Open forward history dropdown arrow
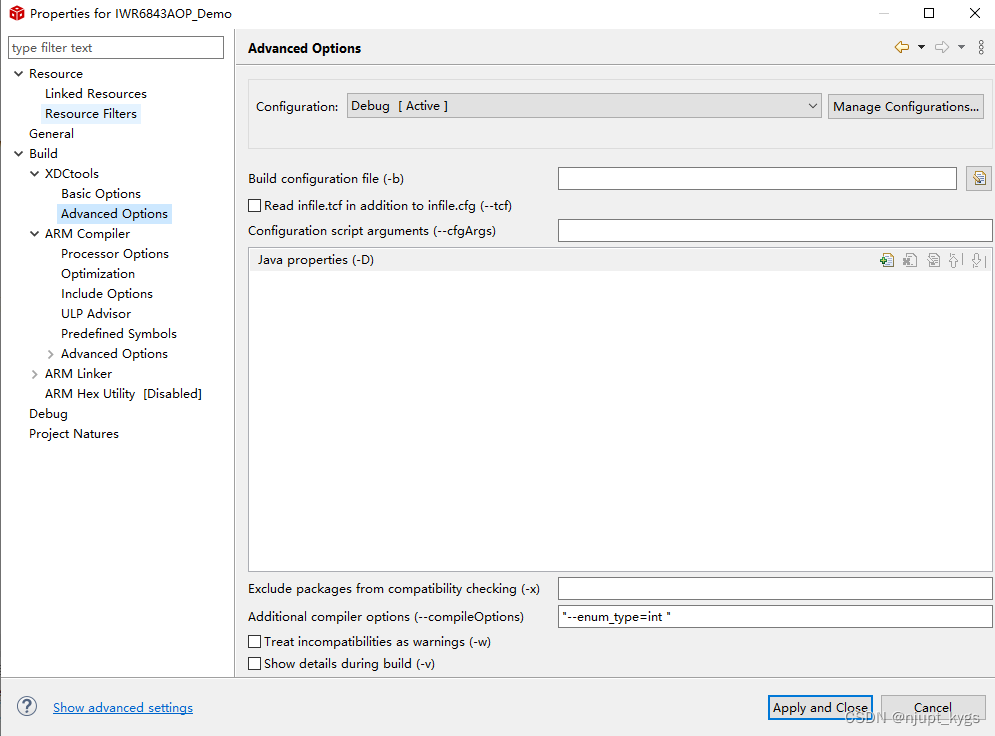The image size is (995, 736). coord(961,47)
